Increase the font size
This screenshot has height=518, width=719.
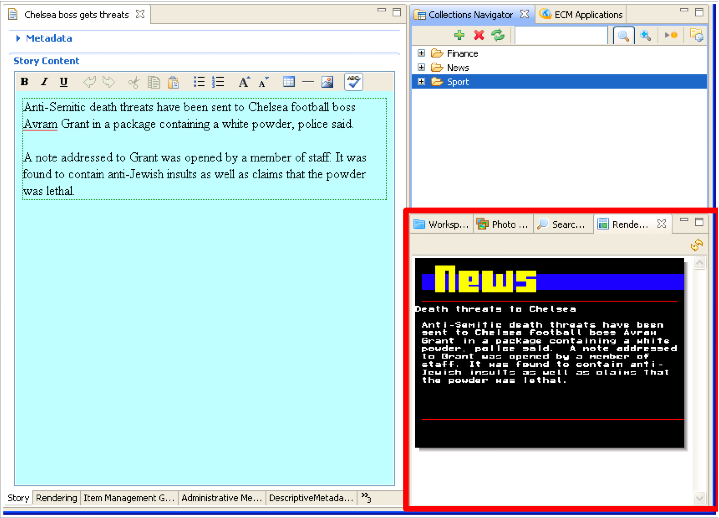pyautogui.click(x=244, y=82)
